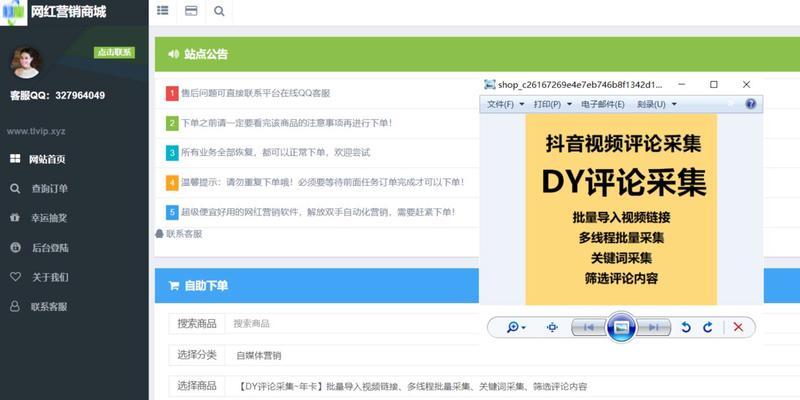This screenshot has height=400, width=800.
Task: Click announcement 2 about 注意事项
Action: coord(287,123)
